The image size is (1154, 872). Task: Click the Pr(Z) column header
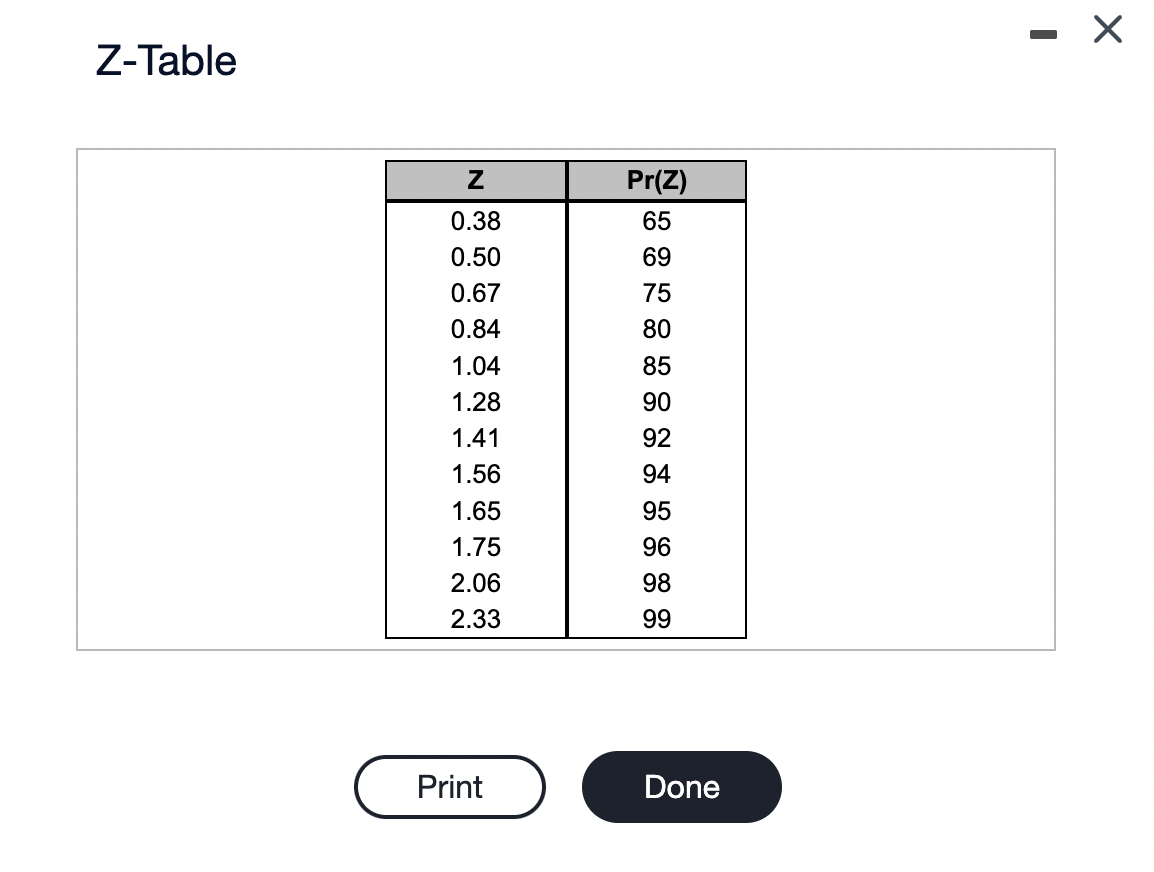656,180
